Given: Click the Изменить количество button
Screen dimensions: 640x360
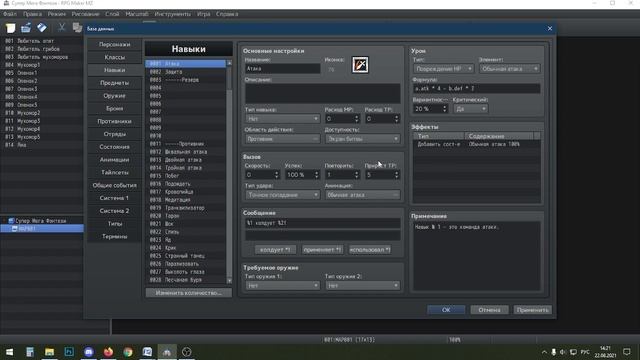Looking at the screenshot, I should click(189, 293).
